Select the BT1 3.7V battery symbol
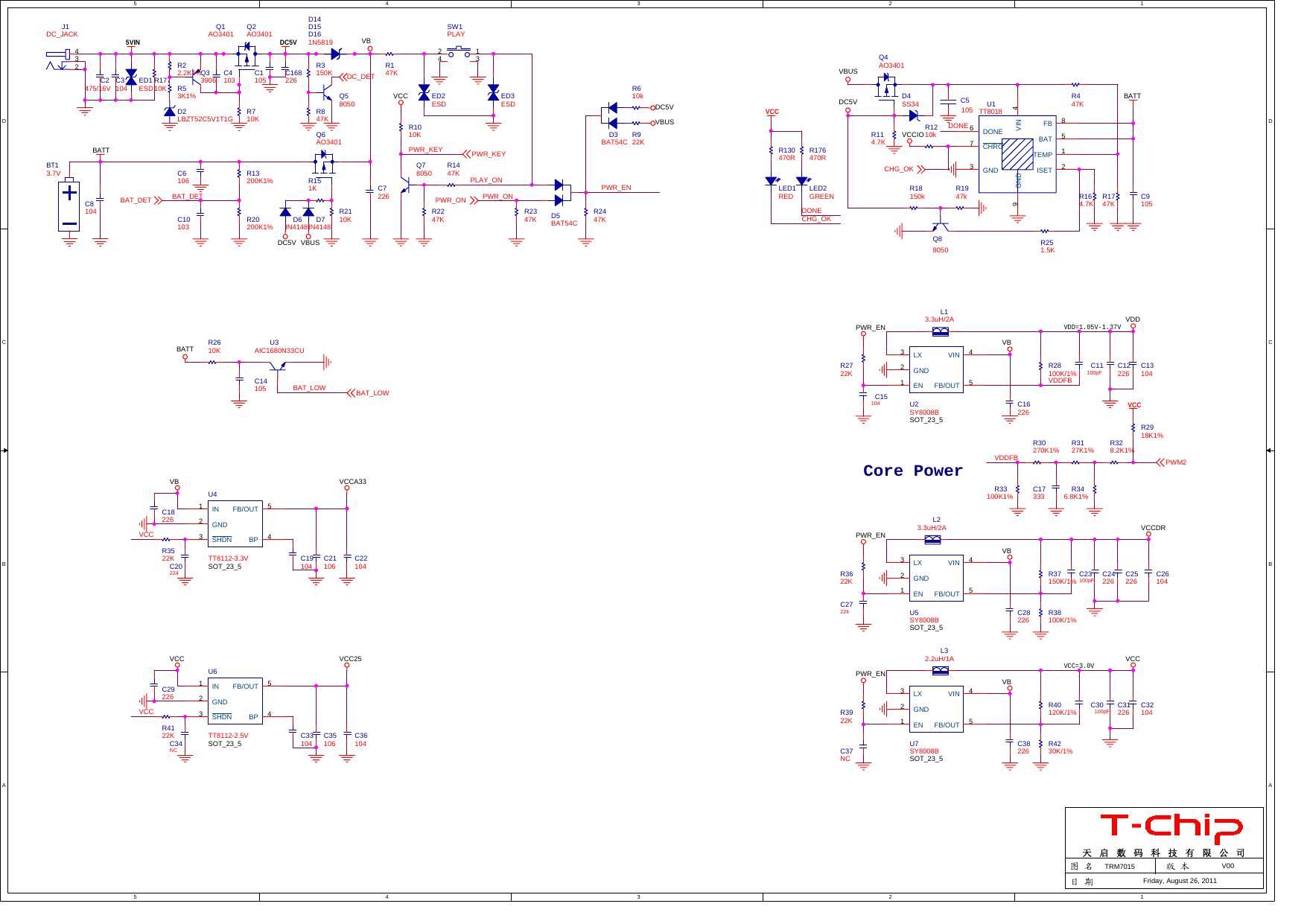This screenshot has width=1307, height=924. pyautogui.click(x=70, y=205)
